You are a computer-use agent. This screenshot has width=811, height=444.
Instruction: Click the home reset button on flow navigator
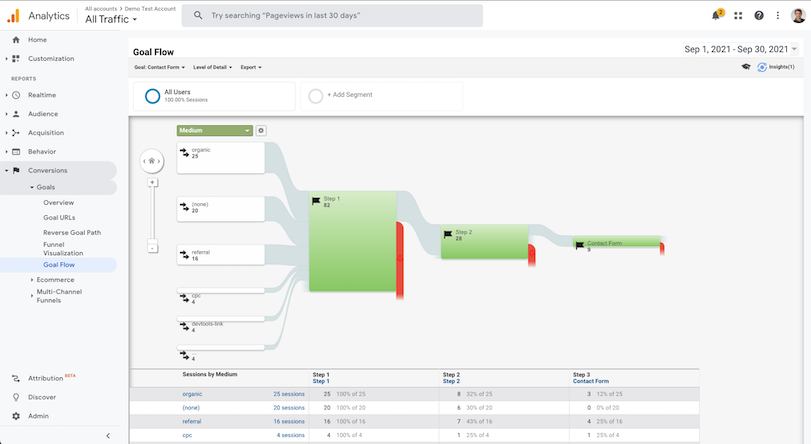click(152, 160)
